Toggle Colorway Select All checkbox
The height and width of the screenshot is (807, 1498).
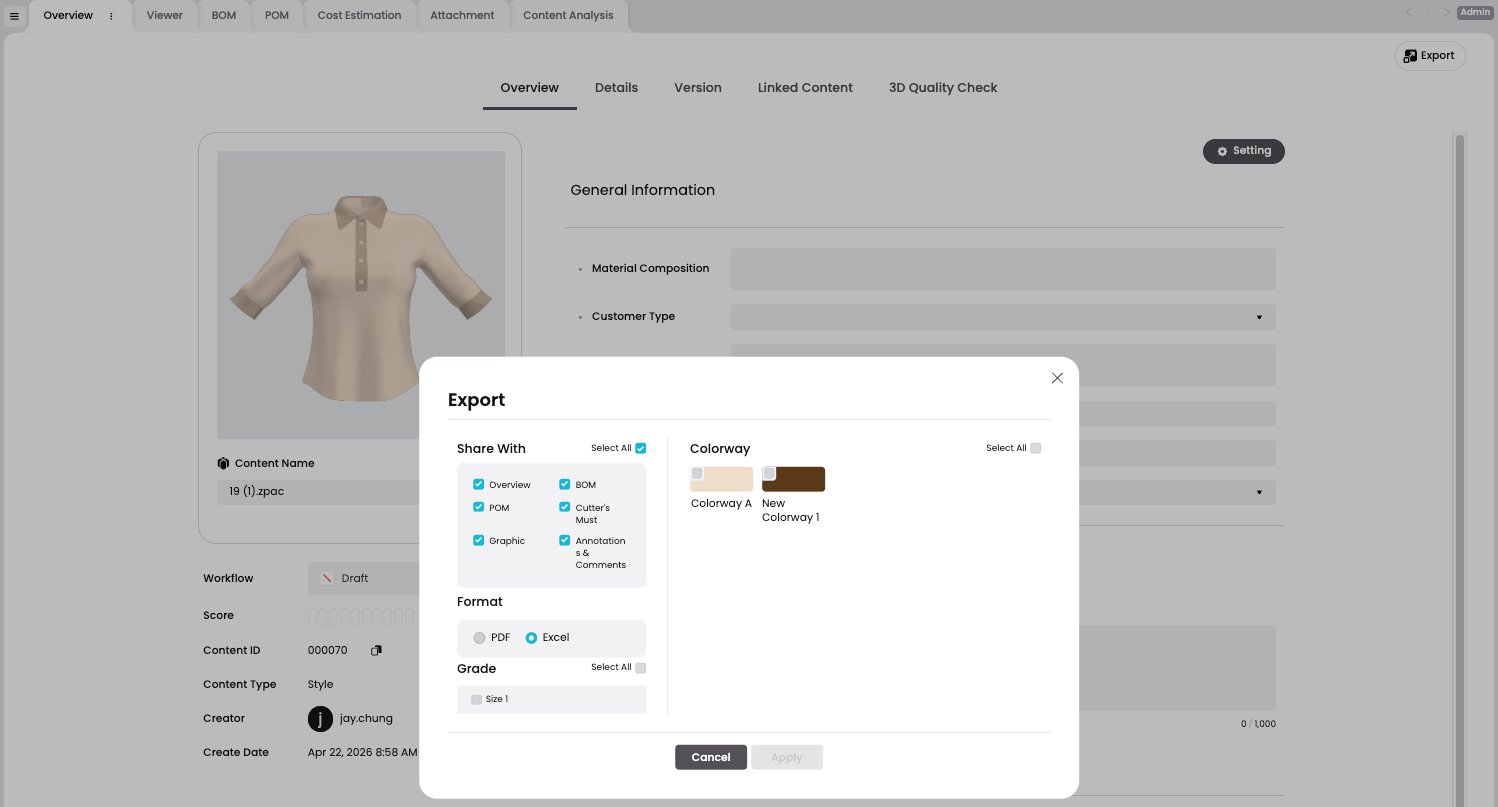coord(1036,448)
